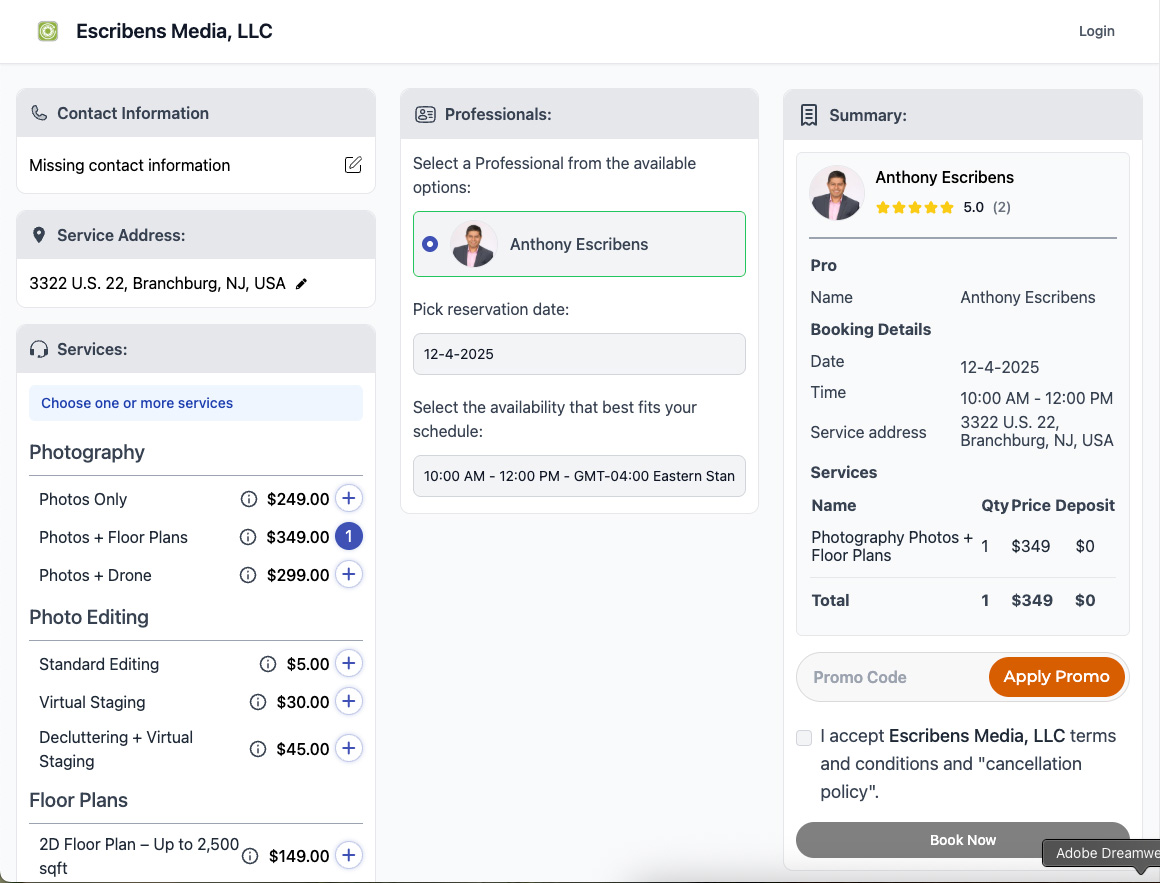
Task: Select the Anthony Escribens radio button
Action: click(x=430, y=243)
